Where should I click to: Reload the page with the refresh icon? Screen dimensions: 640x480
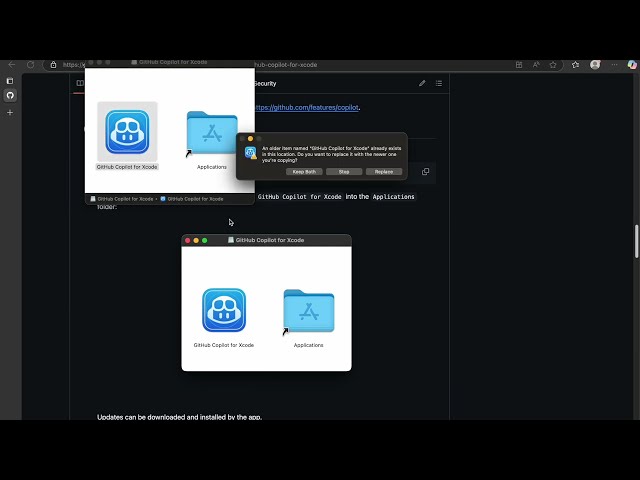[x=30, y=64]
